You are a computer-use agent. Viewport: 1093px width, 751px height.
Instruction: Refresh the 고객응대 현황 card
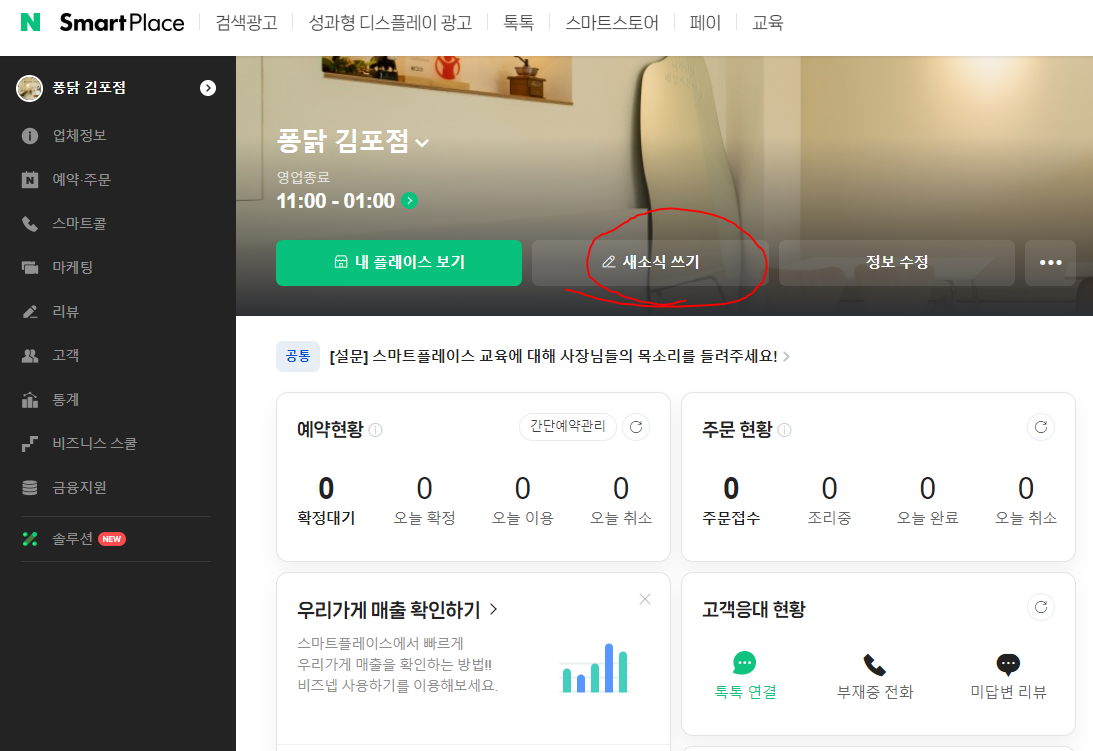click(1041, 607)
